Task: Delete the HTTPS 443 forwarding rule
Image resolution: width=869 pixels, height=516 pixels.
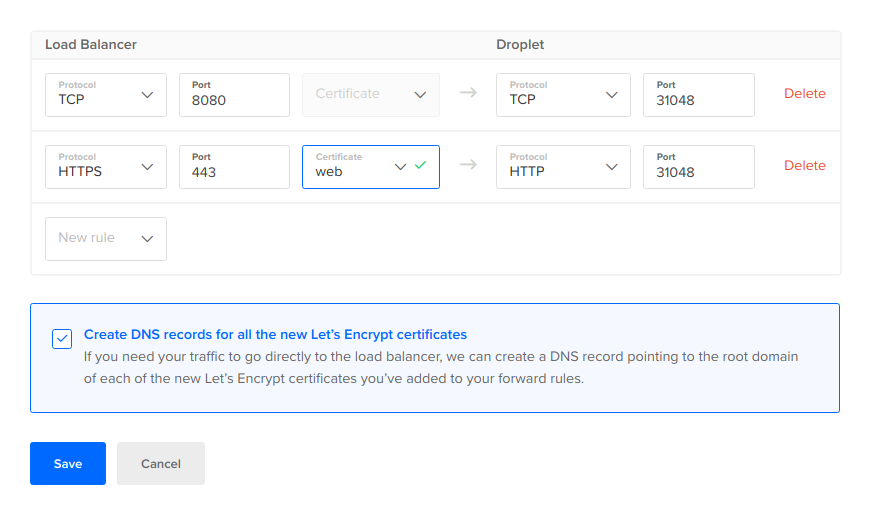Action: pos(804,166)
